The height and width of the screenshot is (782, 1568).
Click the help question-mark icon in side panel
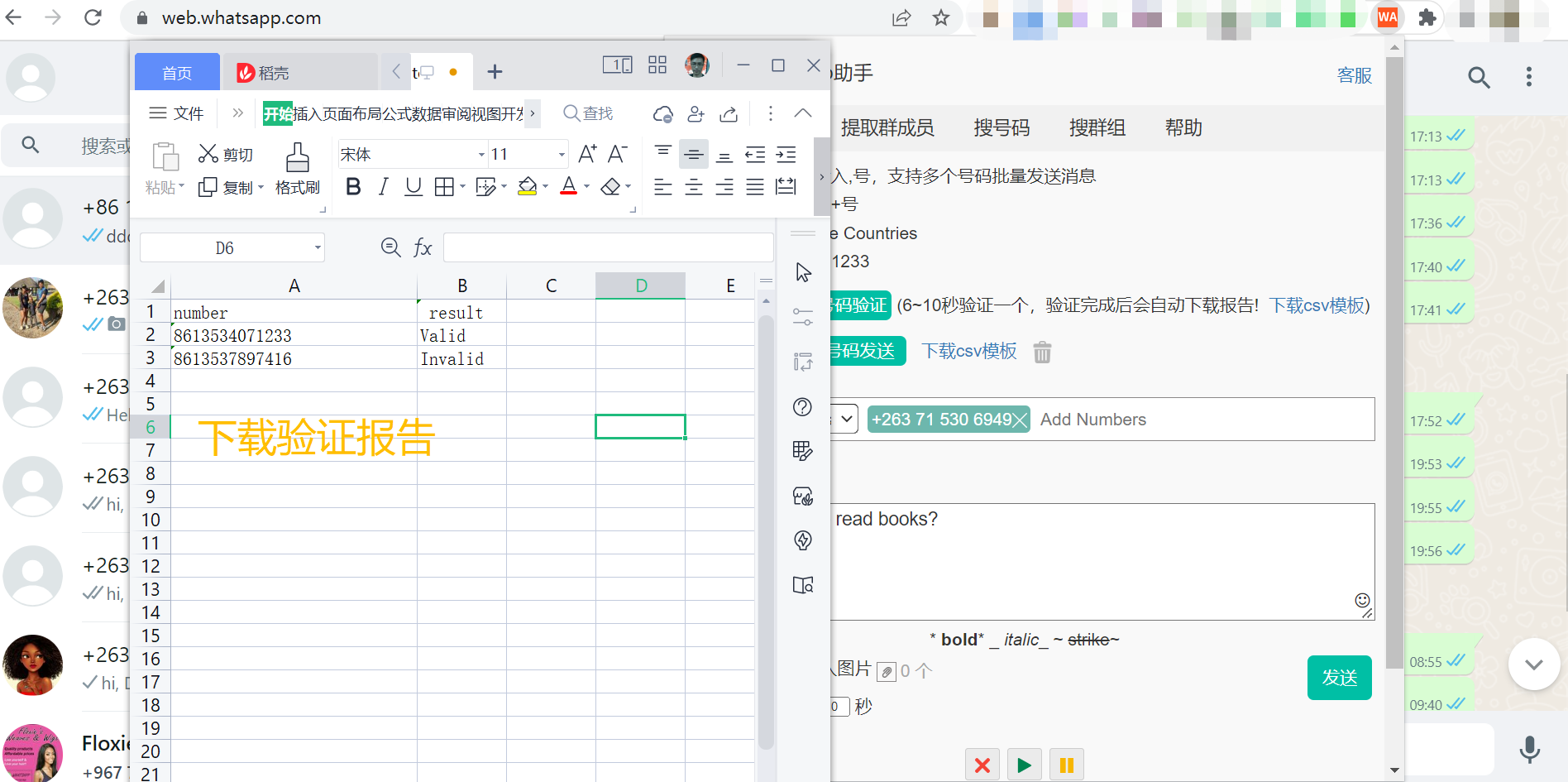[x=802, y=407]
